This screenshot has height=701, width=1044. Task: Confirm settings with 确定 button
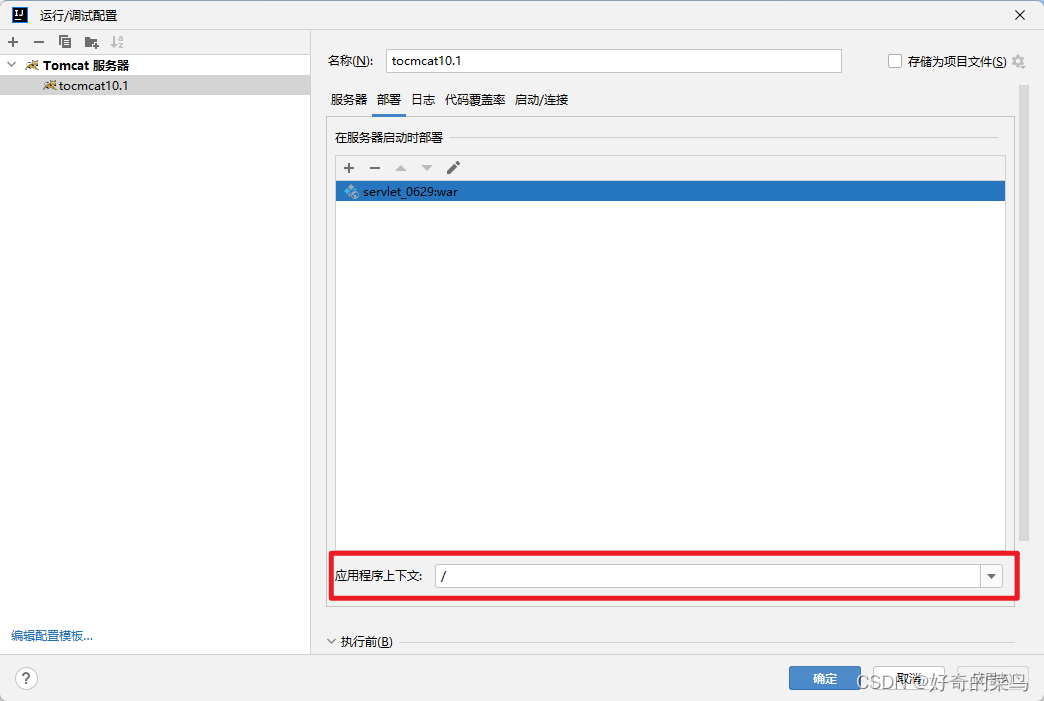tap(824, 677)
